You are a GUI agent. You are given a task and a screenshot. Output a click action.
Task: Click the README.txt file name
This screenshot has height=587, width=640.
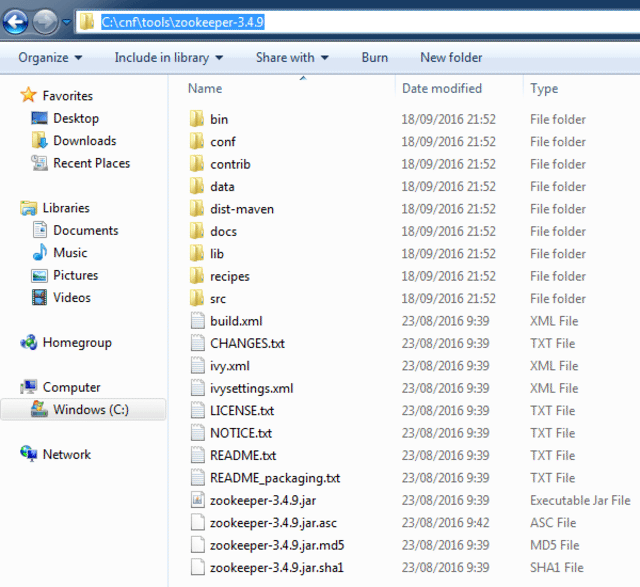click(x=243, y=456)
